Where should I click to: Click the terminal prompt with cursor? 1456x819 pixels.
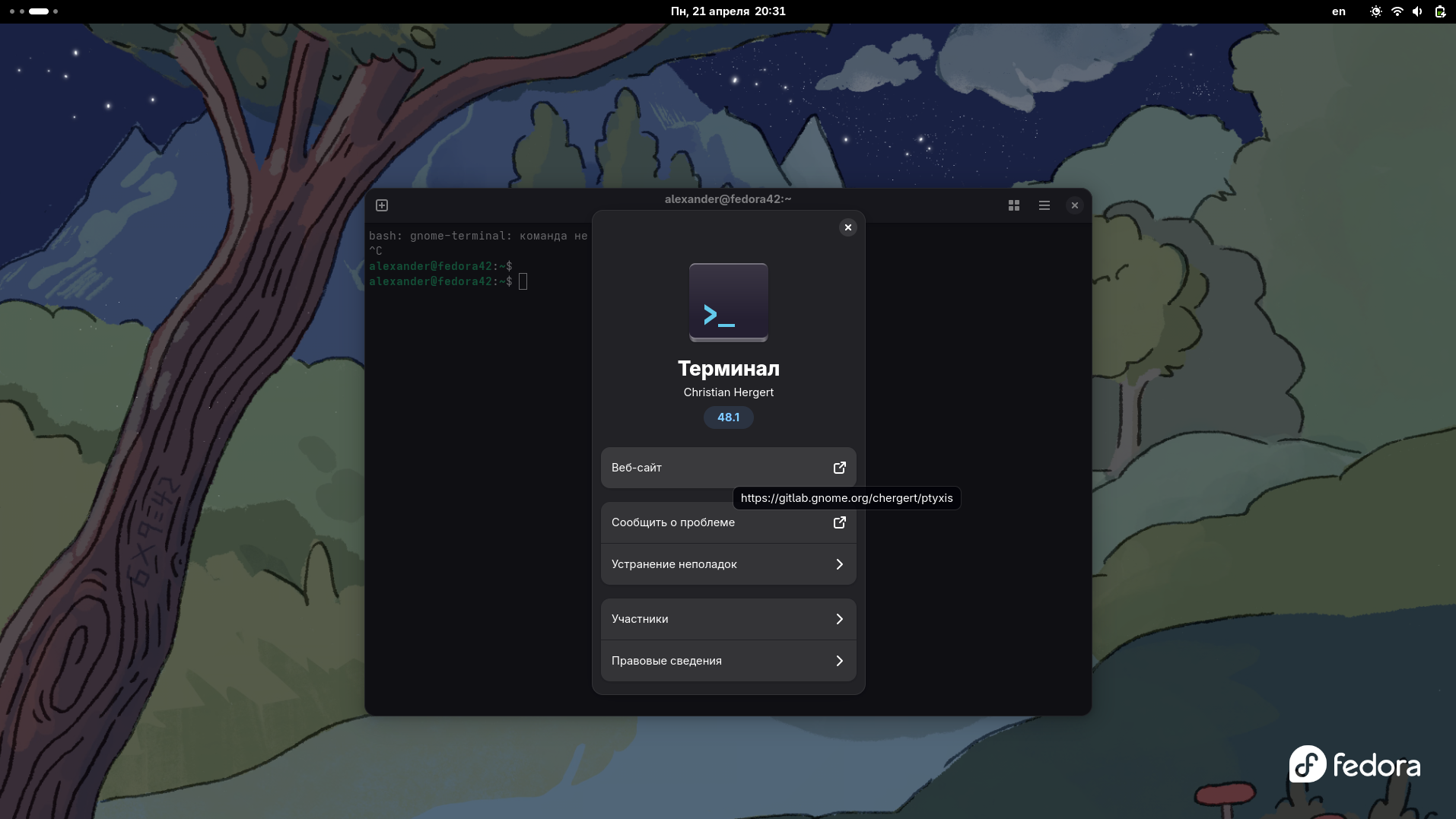[x=448, y=281]
